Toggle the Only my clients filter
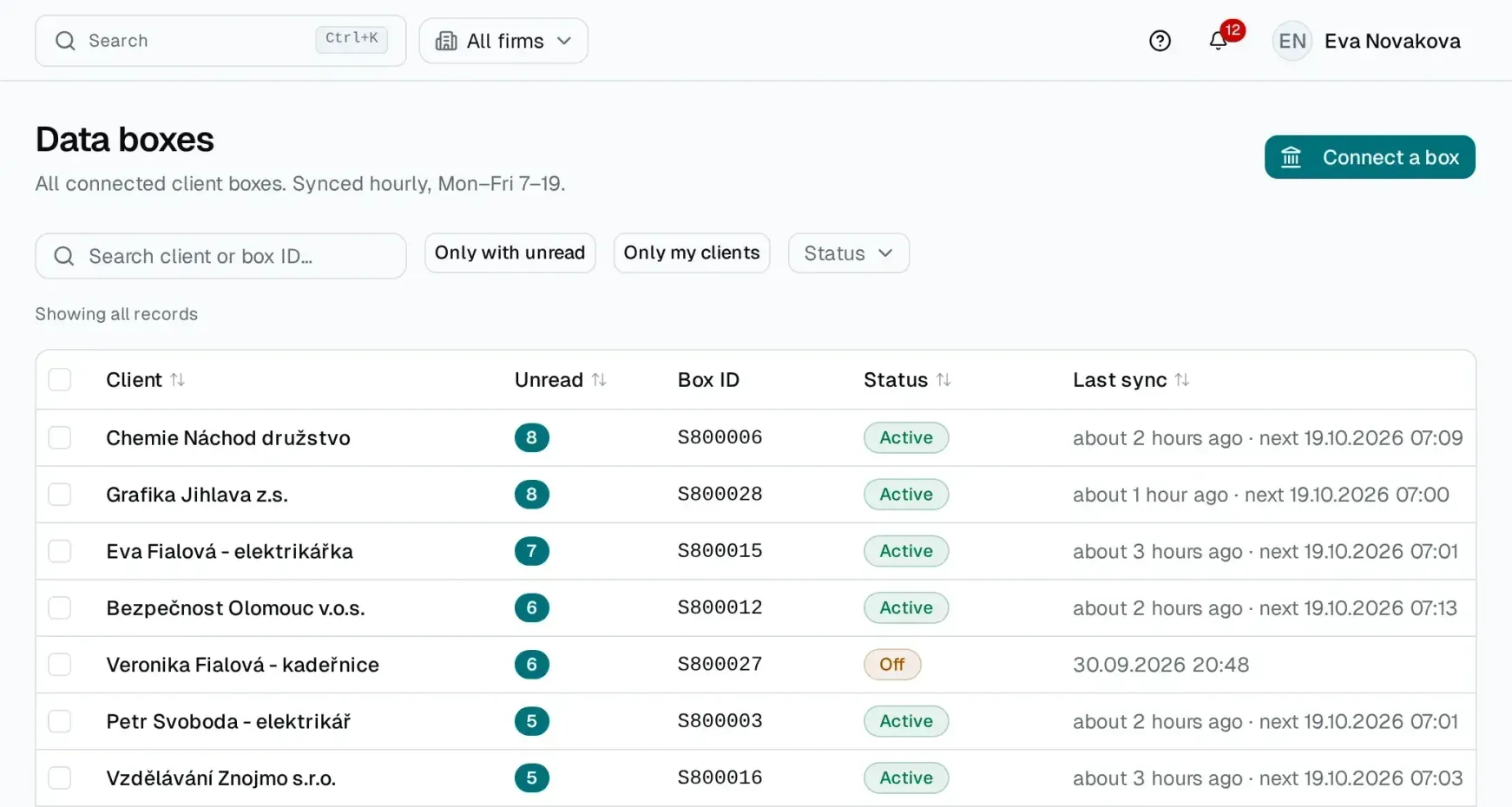This screenshot has width=1512, height=807. (x=692, y=253)
